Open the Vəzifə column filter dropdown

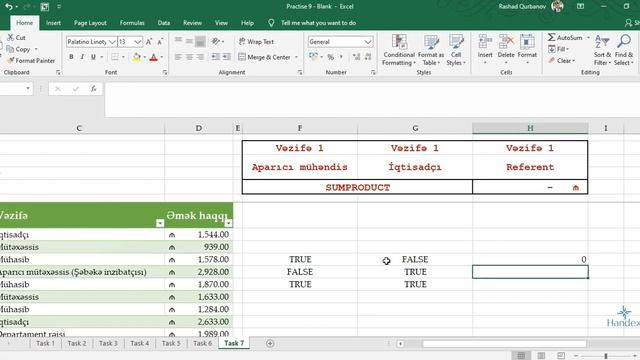click(x=160, y=223)
